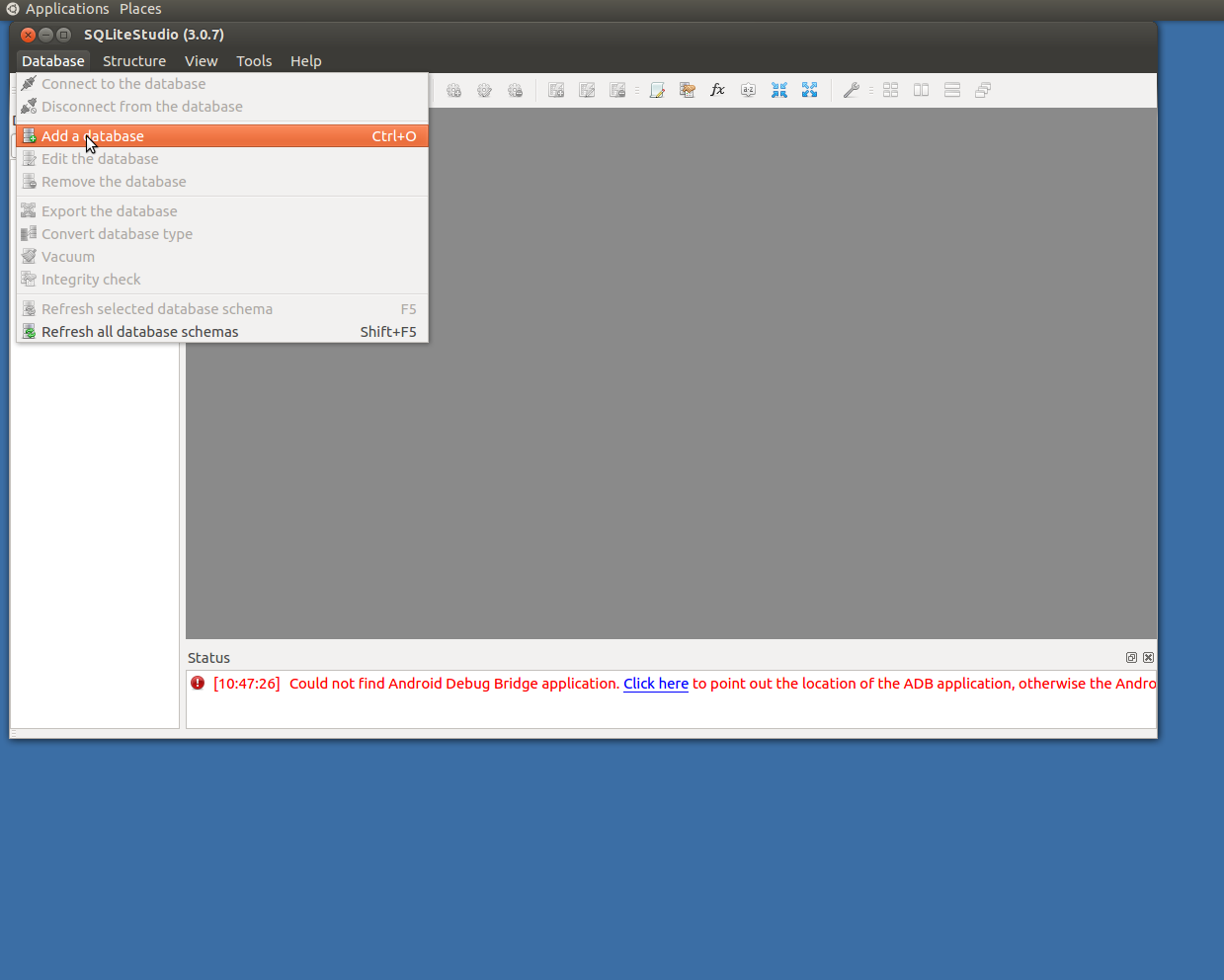Screen dimensions: 1224x980
Task: Click Connect to the database entry
Action: 222,84
